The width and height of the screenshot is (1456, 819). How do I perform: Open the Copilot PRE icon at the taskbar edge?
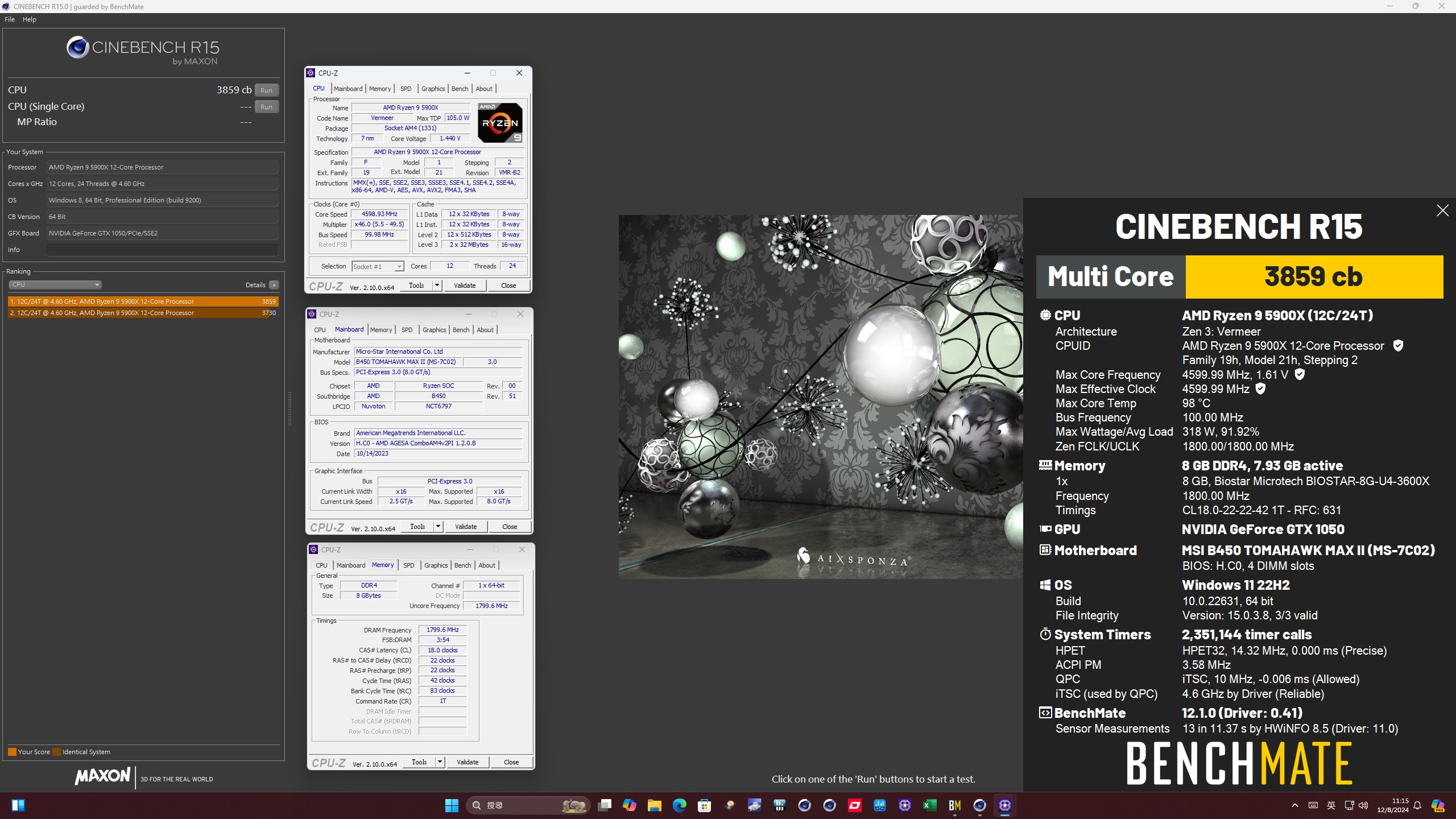(1438, 805)
